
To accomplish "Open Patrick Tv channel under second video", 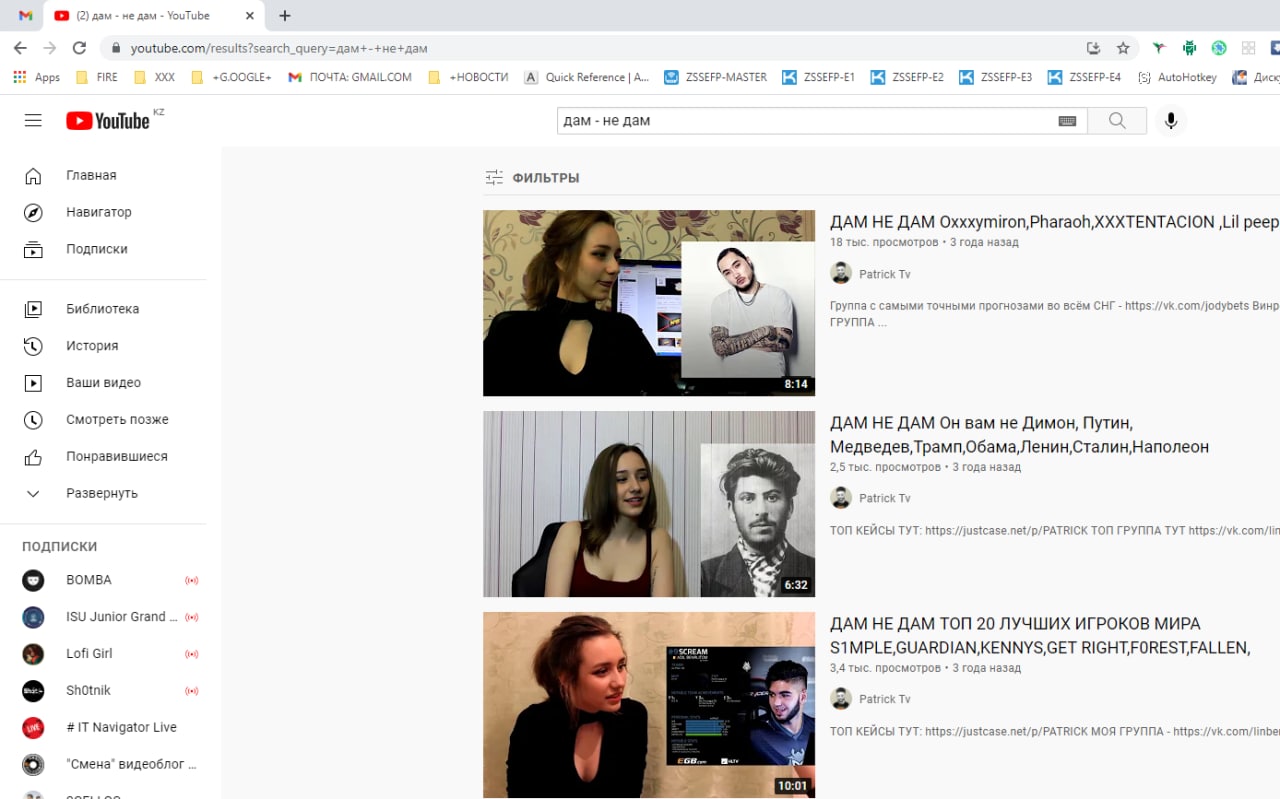I will pyautogui.click(x=884, y=498).
